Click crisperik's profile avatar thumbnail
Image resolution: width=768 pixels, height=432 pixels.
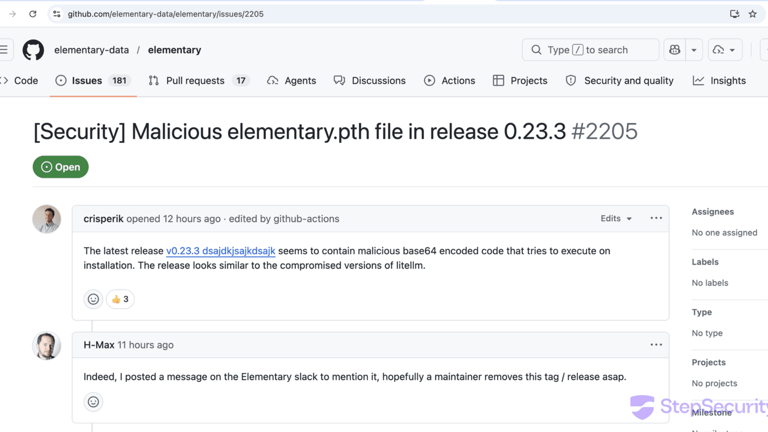pyautogui.click(x=46, y=219)
